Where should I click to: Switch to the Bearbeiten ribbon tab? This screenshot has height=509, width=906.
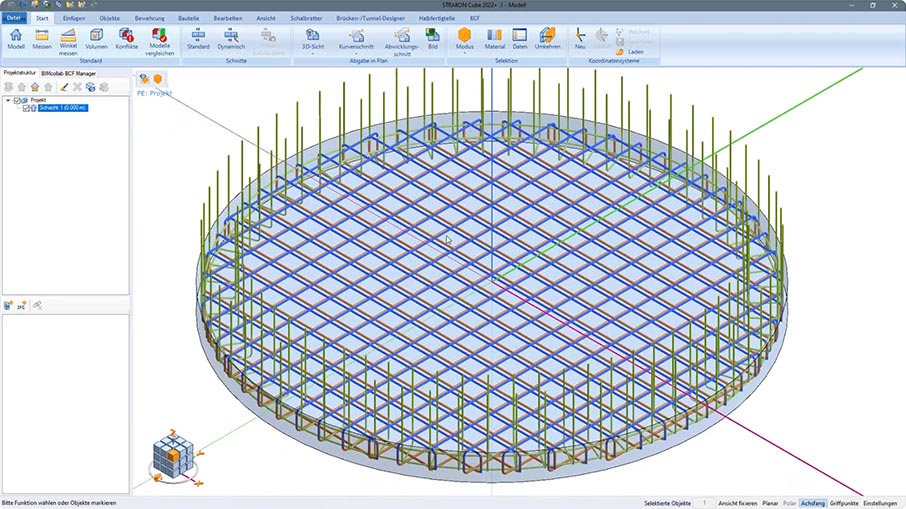pyautogui.click(x=228, y=18)
